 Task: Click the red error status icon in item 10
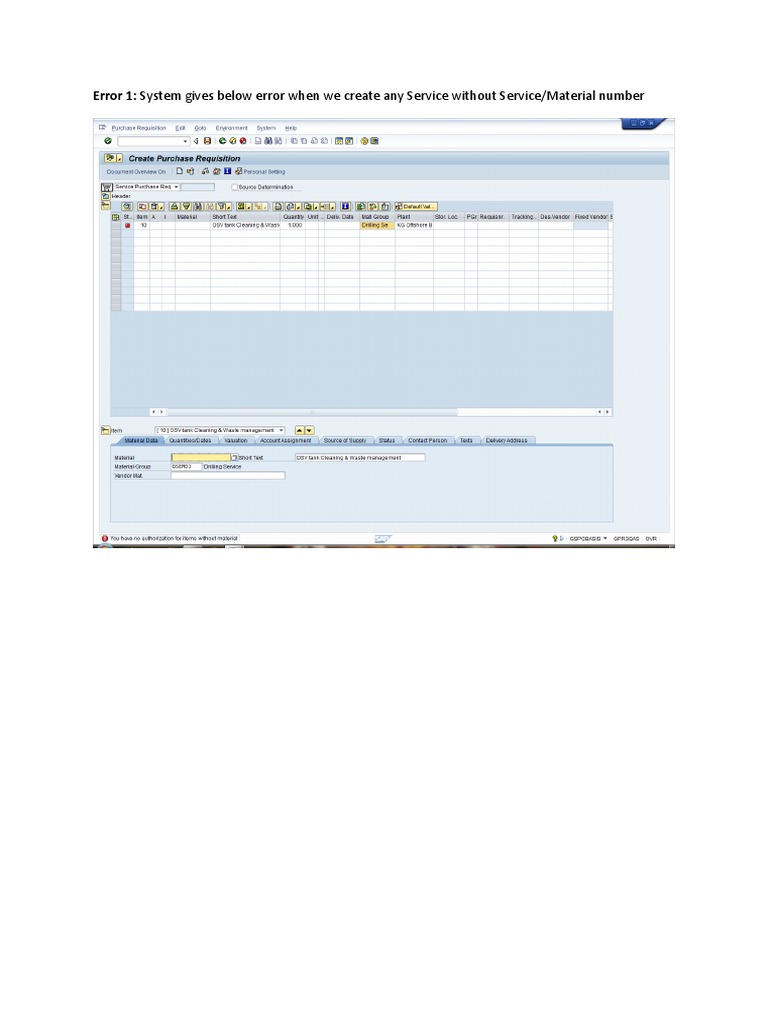pyautogui.click(x=127, y=225)
